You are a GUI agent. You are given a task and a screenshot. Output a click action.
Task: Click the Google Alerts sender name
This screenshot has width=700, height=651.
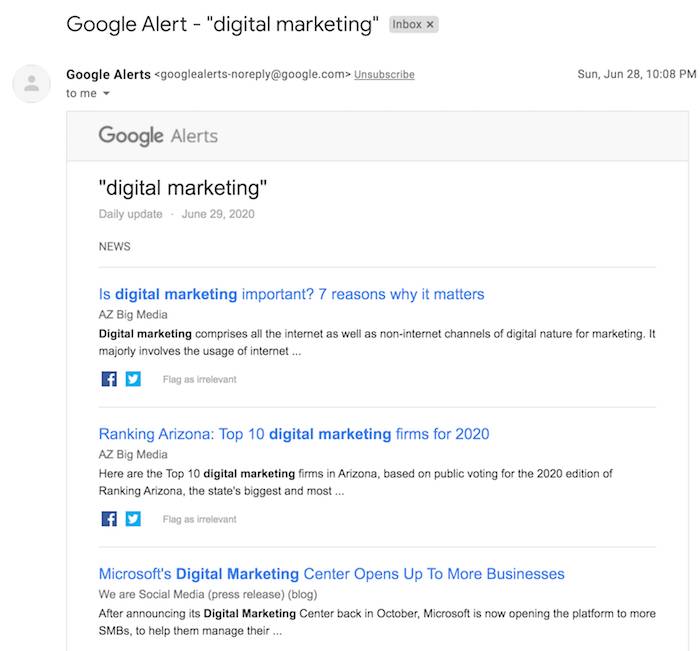(x=108, y=75)
